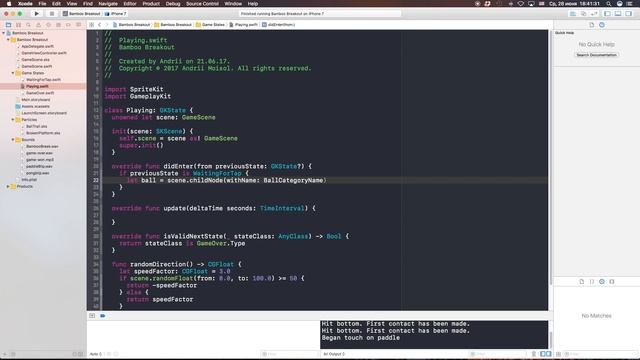This screenshot has width=640, height=360.
Task: Click the related items grid icon in jump bar
Action: coord(91,25)
